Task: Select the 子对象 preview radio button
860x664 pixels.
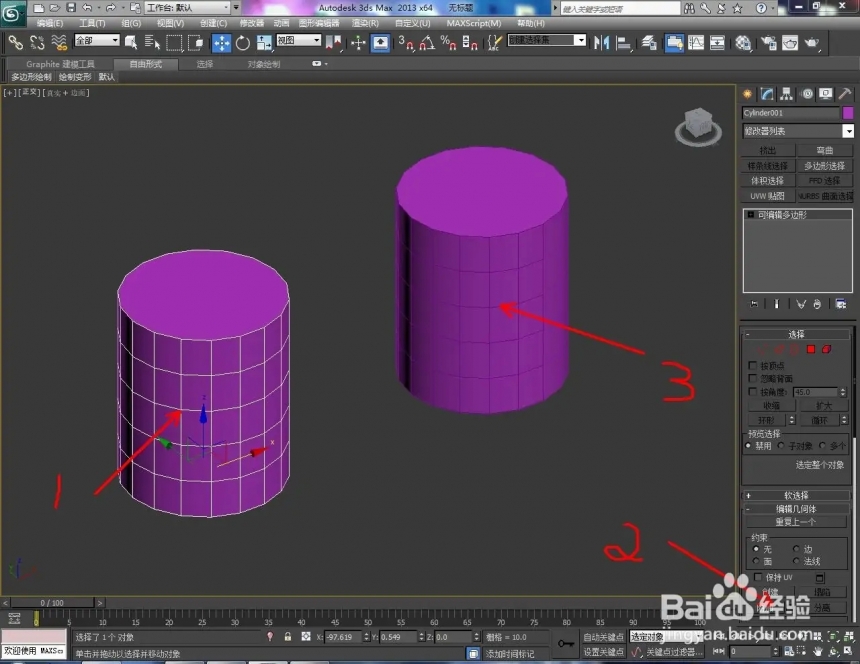Action: pos(781,446)
